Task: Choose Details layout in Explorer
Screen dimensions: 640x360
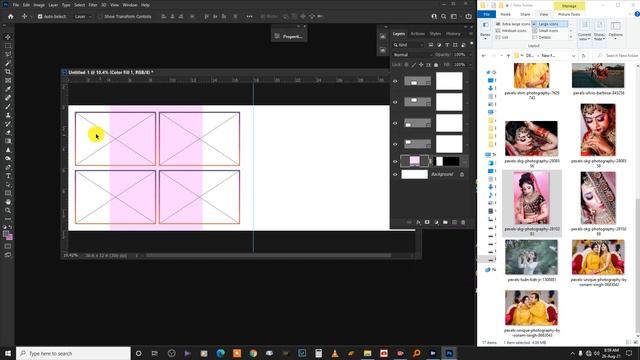Action: tap(542, 37)
